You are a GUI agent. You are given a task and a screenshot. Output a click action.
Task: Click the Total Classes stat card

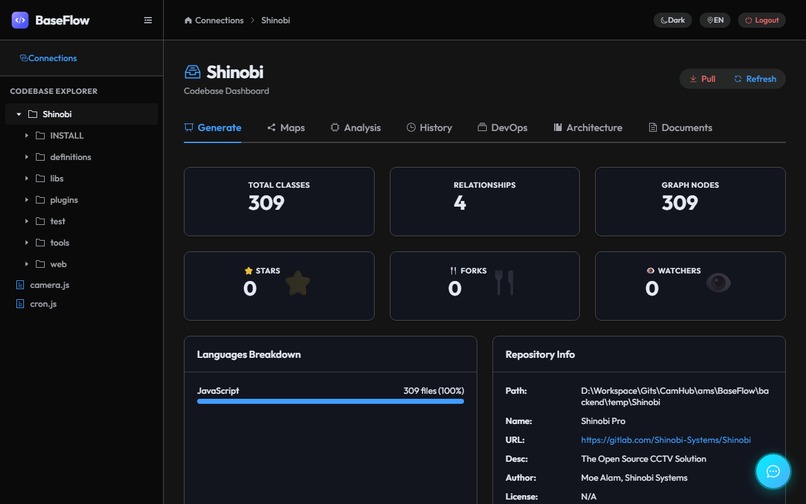[x=279, y=202]
